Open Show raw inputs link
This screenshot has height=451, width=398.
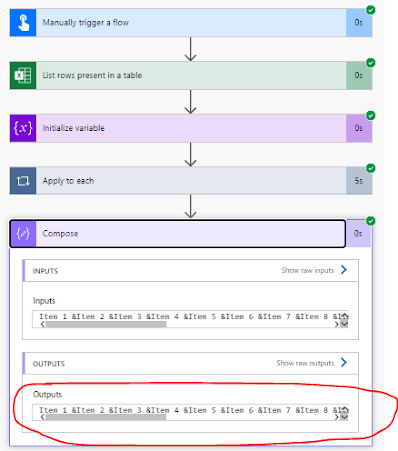308,270
